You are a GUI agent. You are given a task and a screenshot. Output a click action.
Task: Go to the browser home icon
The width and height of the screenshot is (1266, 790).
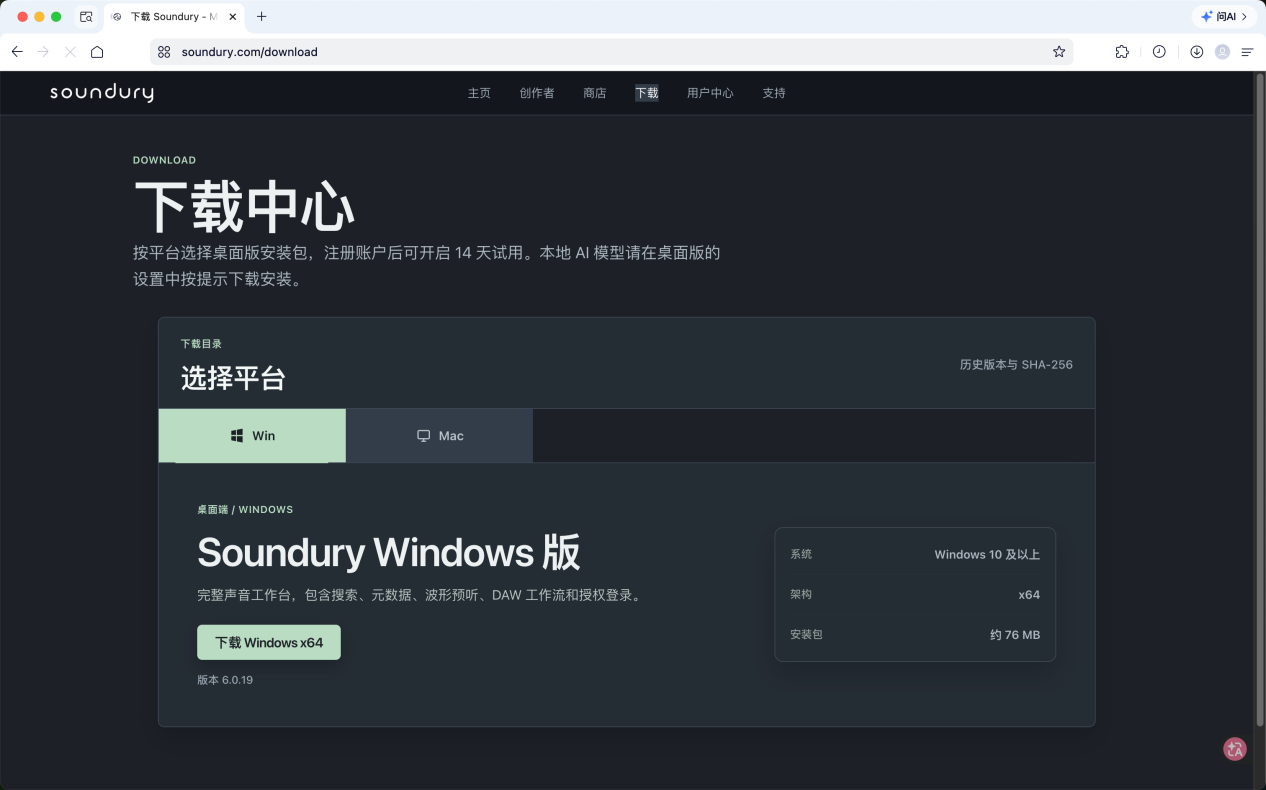(97, 52)
